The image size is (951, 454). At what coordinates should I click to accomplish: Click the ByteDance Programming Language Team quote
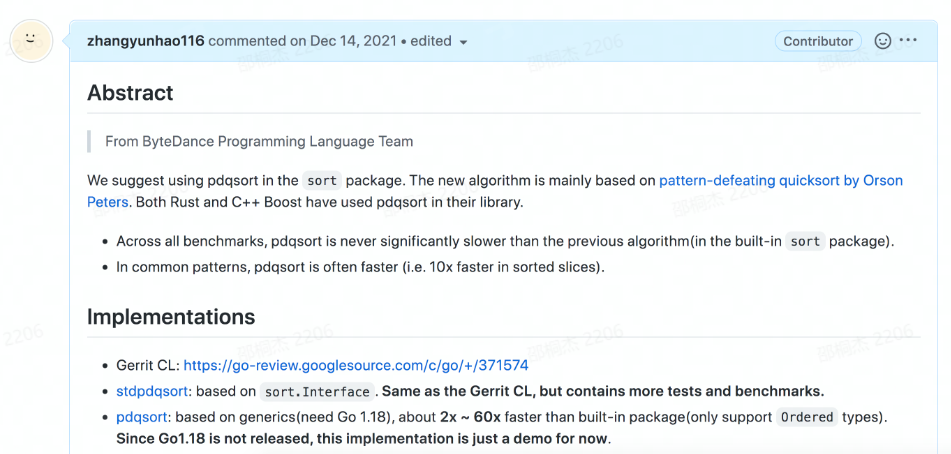coord(259,142)
